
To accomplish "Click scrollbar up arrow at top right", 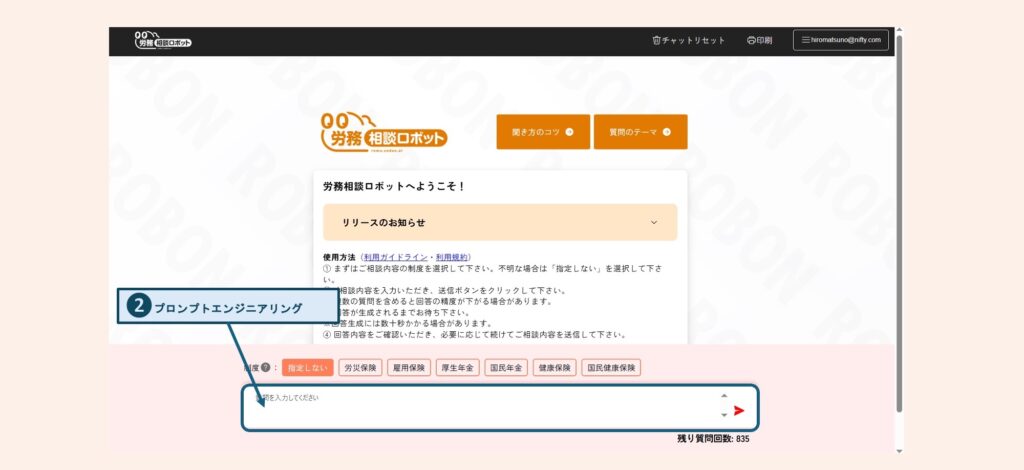I will 899,30.
